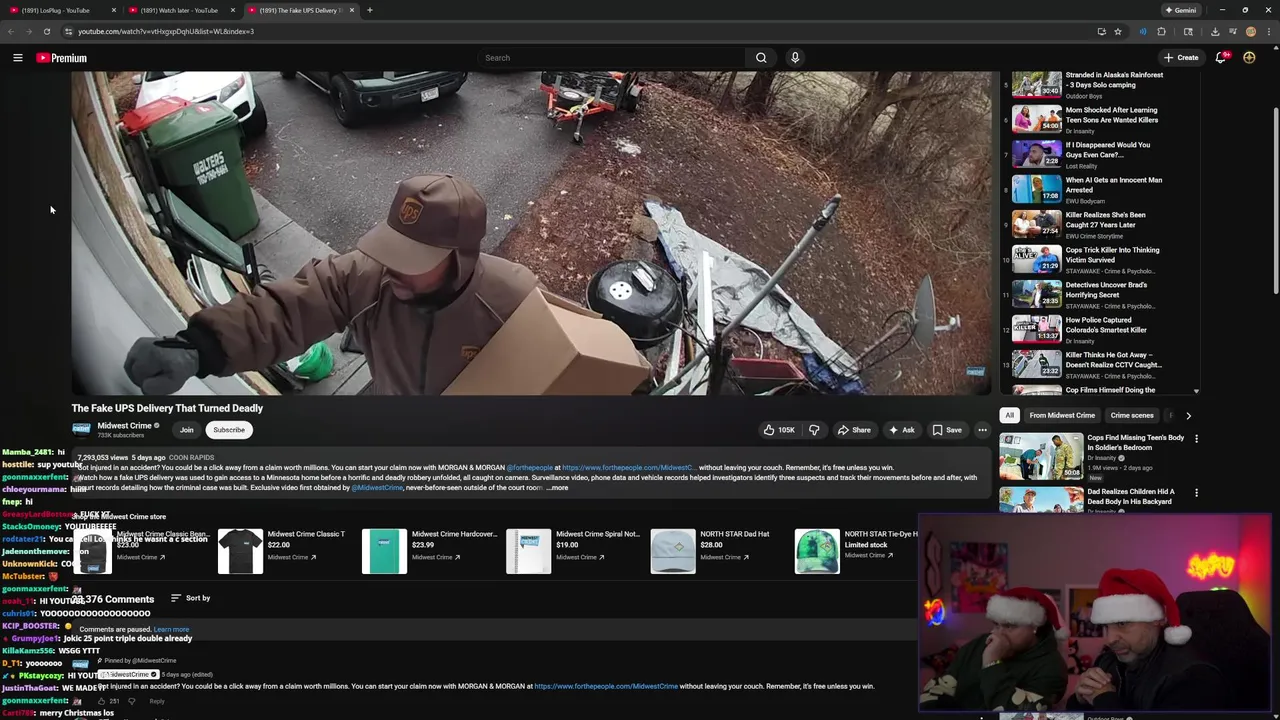Play Cops Find Missing Teen's Body thumbnail
1280x720 pixels.
1040,457
